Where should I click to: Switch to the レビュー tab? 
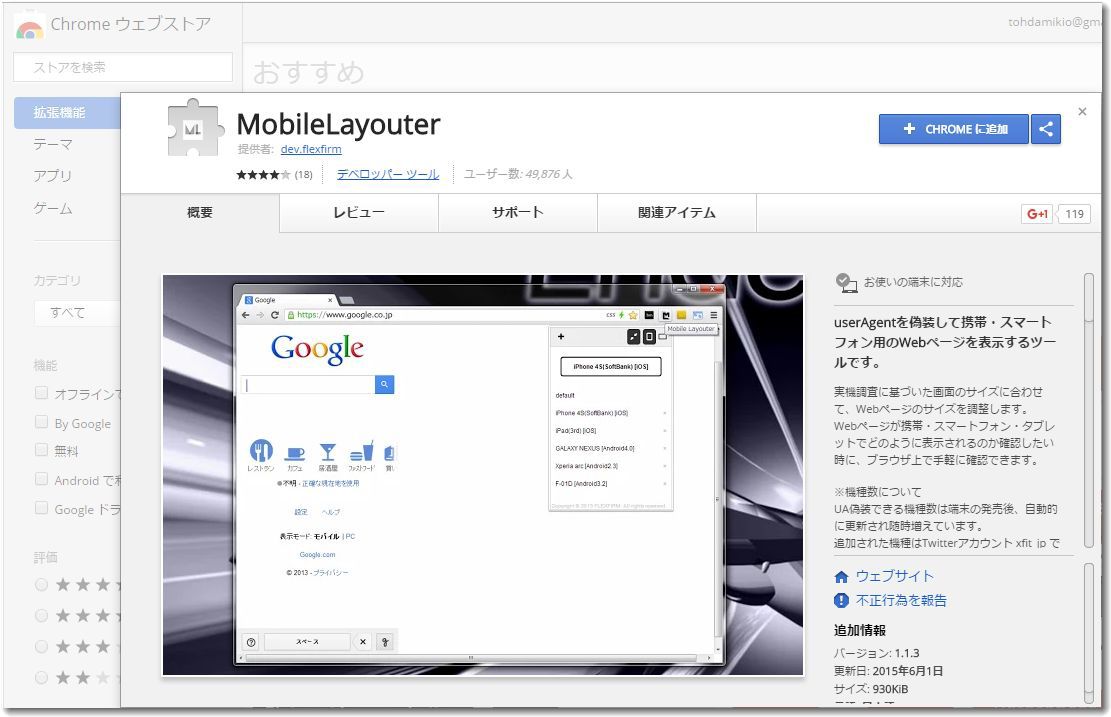click(358, 213)
